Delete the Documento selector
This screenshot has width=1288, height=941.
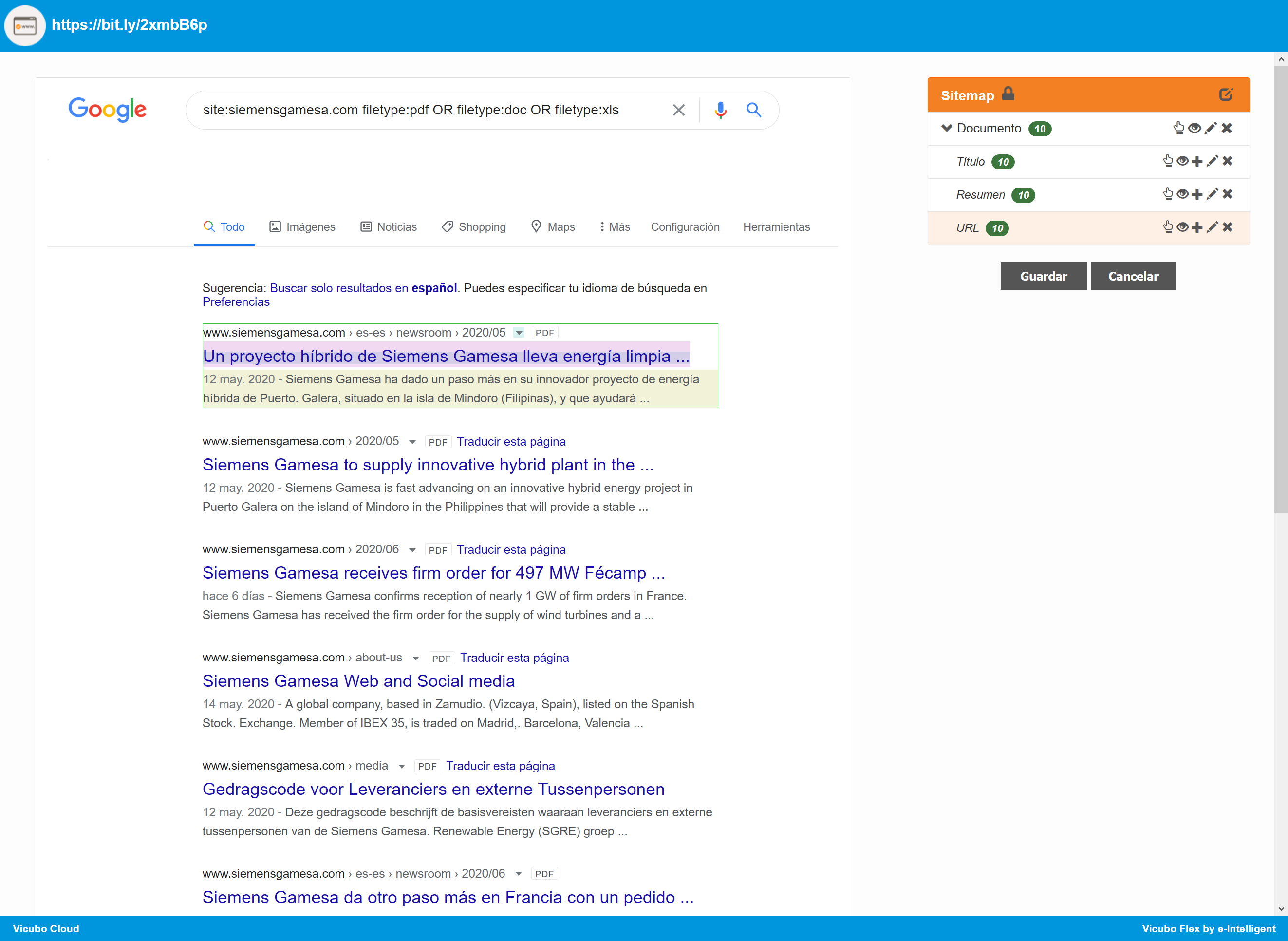[1227, 128]
